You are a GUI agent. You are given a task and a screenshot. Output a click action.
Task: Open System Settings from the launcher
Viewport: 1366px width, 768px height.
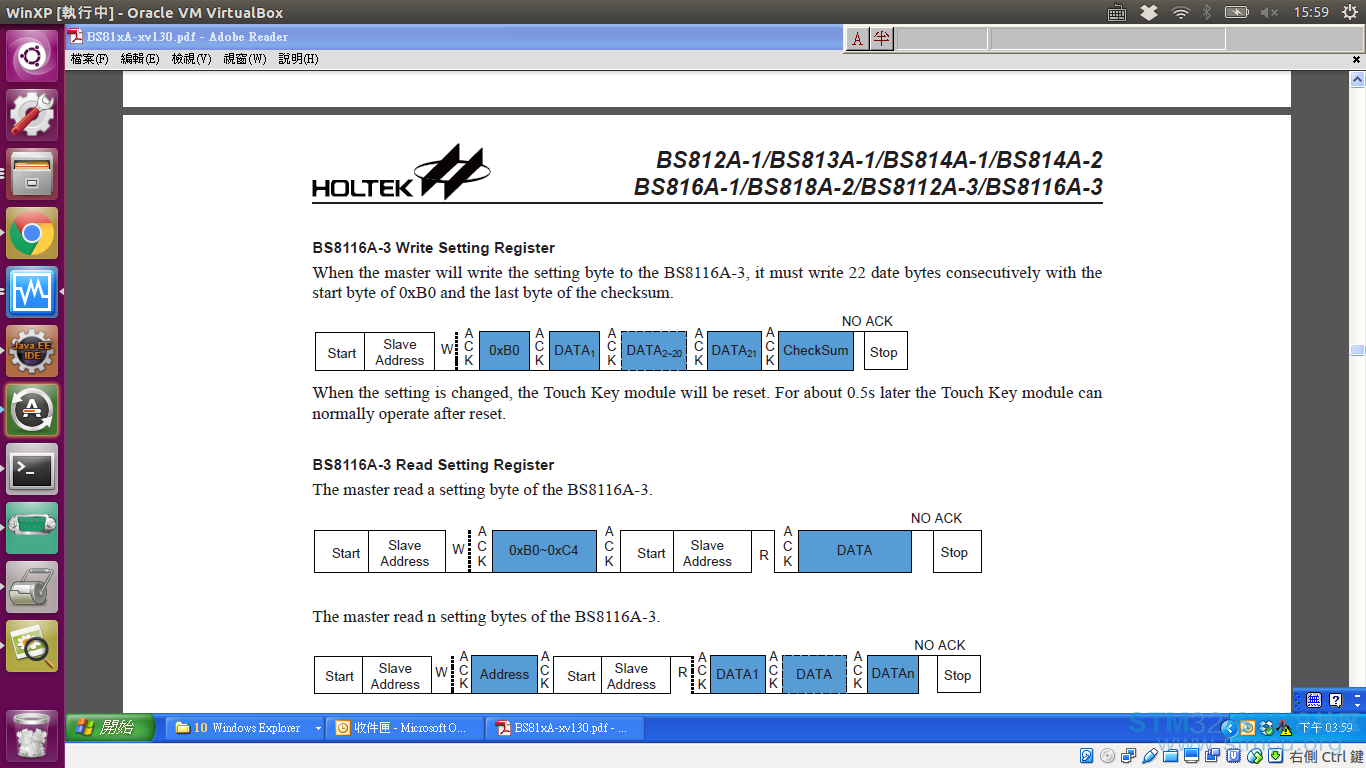tap(32, 115)
